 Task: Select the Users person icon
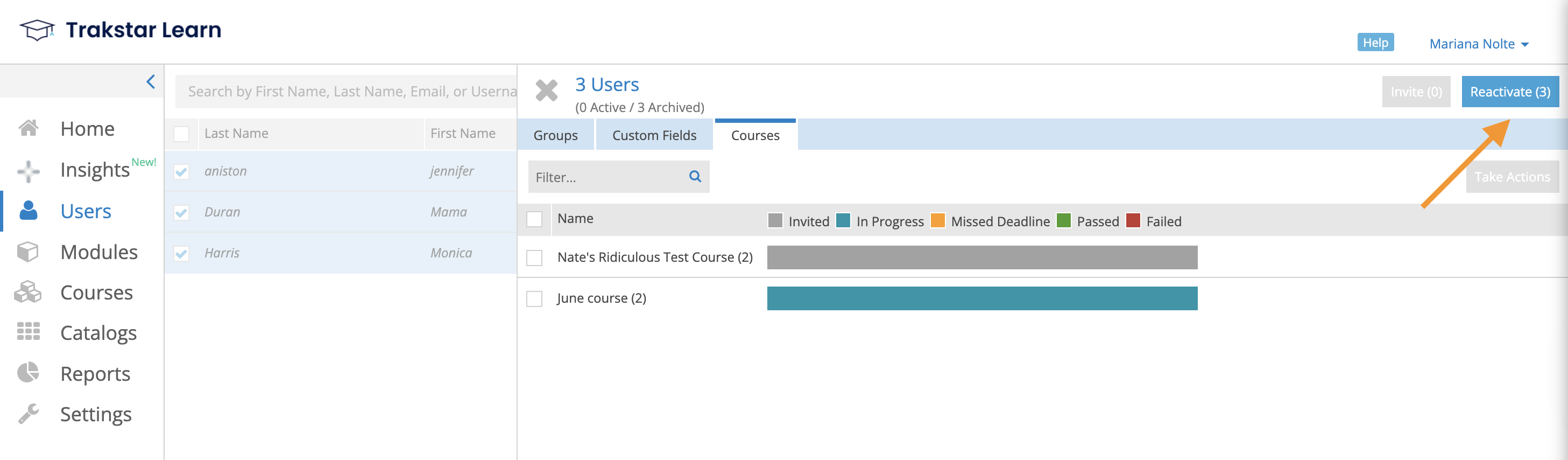pyautogui.click(x=28, y=210)
